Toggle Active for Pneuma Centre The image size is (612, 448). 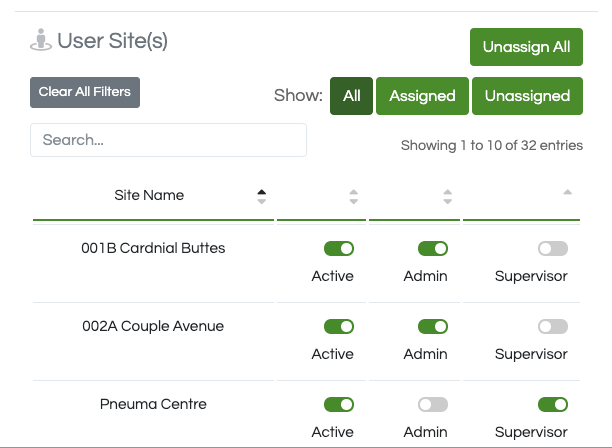tap(339, 405)
